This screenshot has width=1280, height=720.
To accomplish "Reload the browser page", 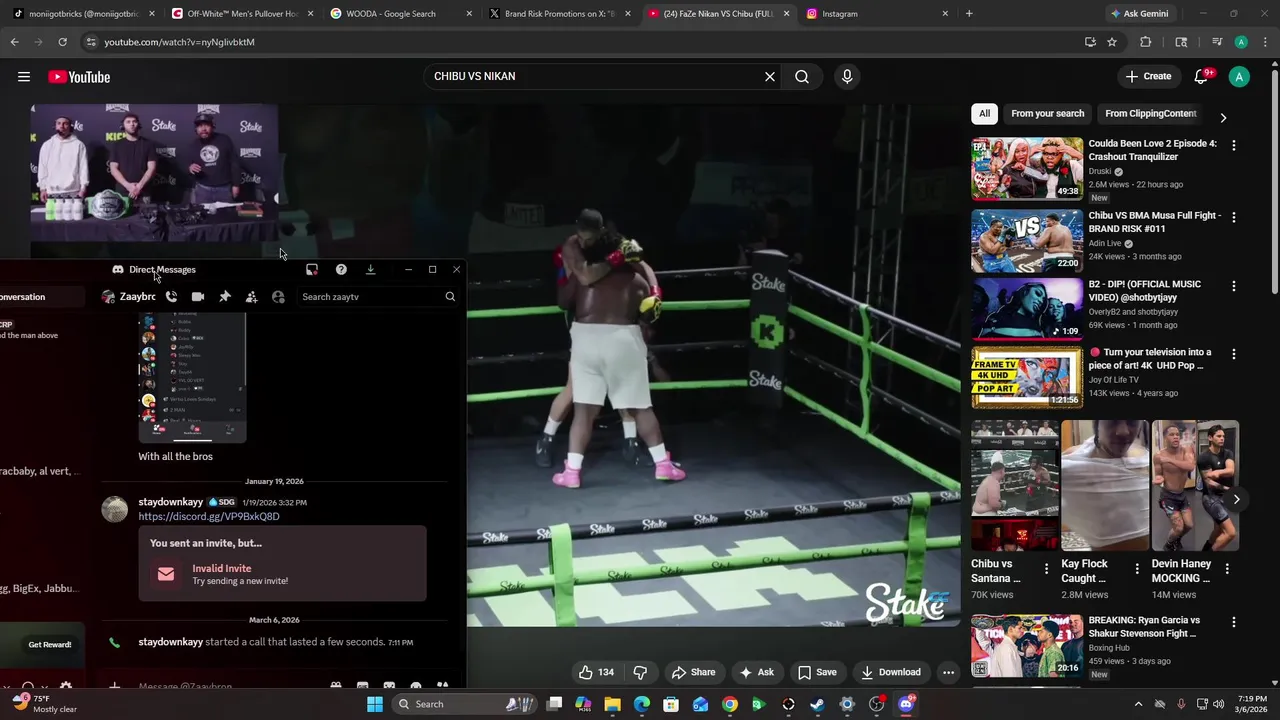I will coord(62,42).
